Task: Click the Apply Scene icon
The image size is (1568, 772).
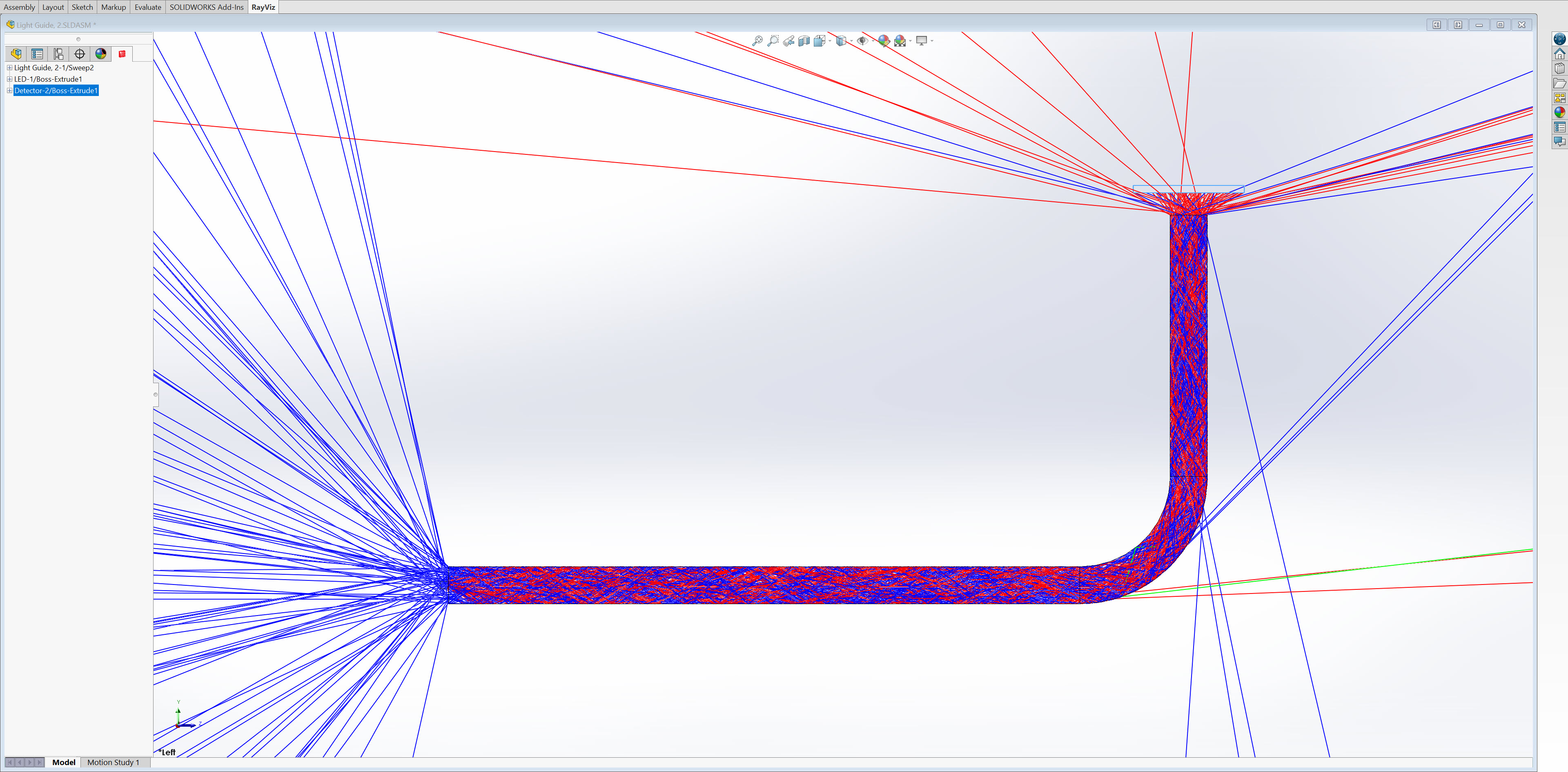Action: [x=900, y=41]
